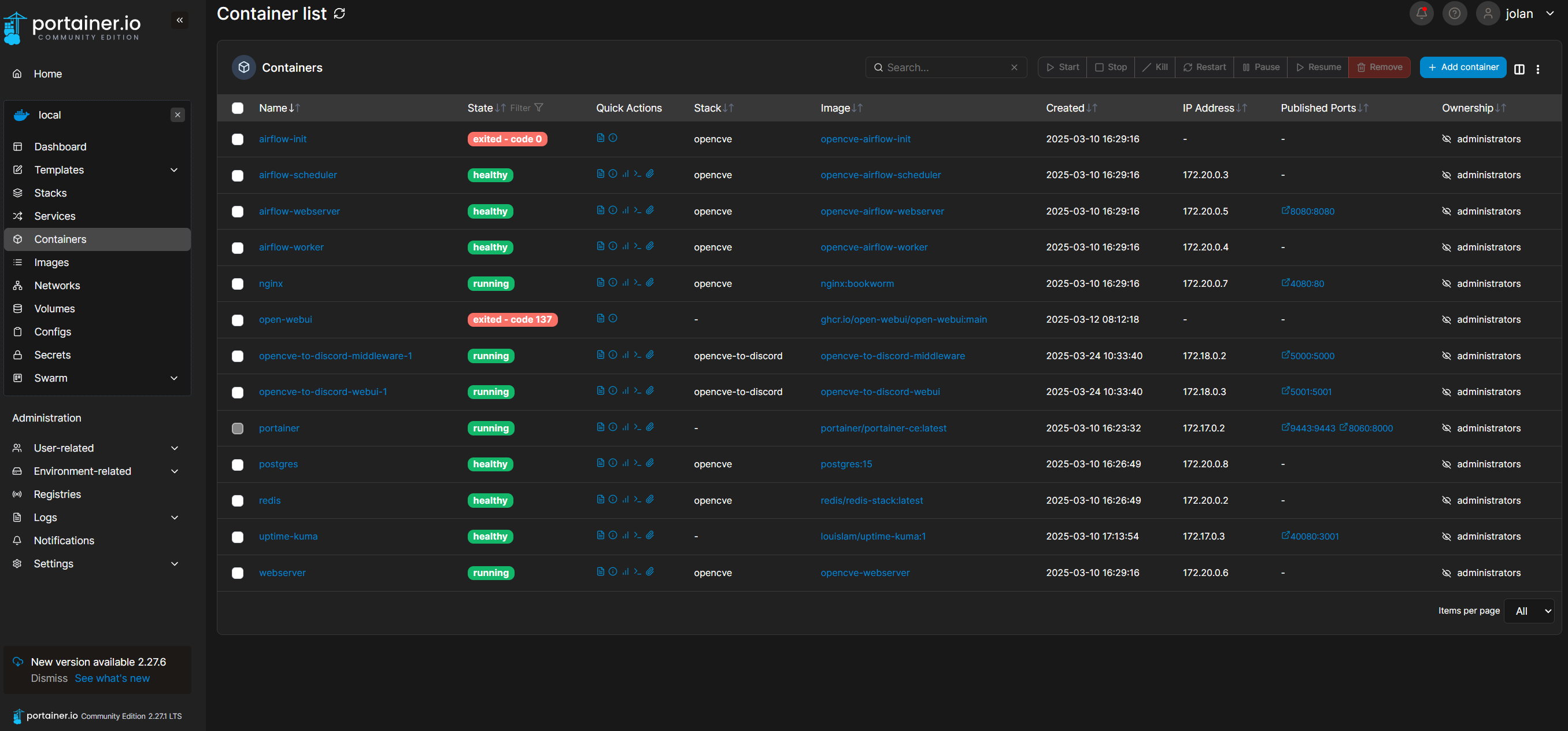The width and height of the screenshot is (1568, 731).
Task: Open stats for opencve-to-discord-middleware-1
Action: (625, 355)
